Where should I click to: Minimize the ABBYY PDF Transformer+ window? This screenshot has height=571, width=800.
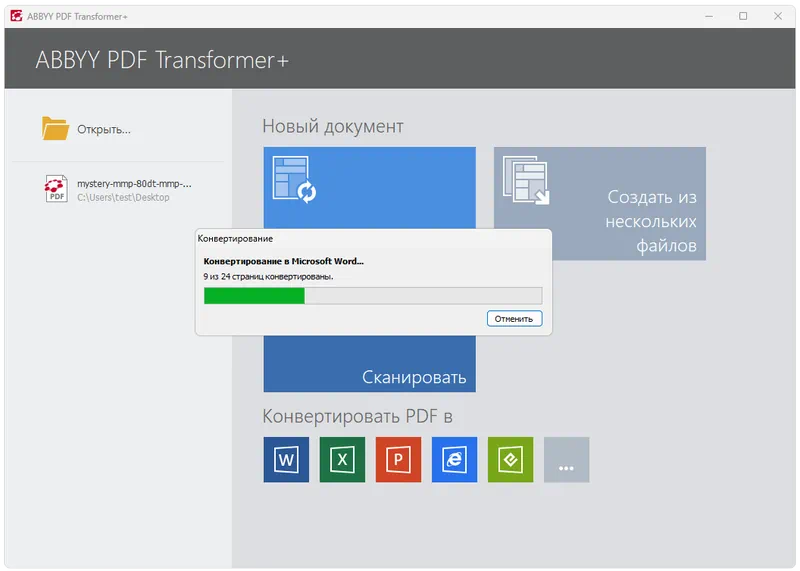coord(709,16)
